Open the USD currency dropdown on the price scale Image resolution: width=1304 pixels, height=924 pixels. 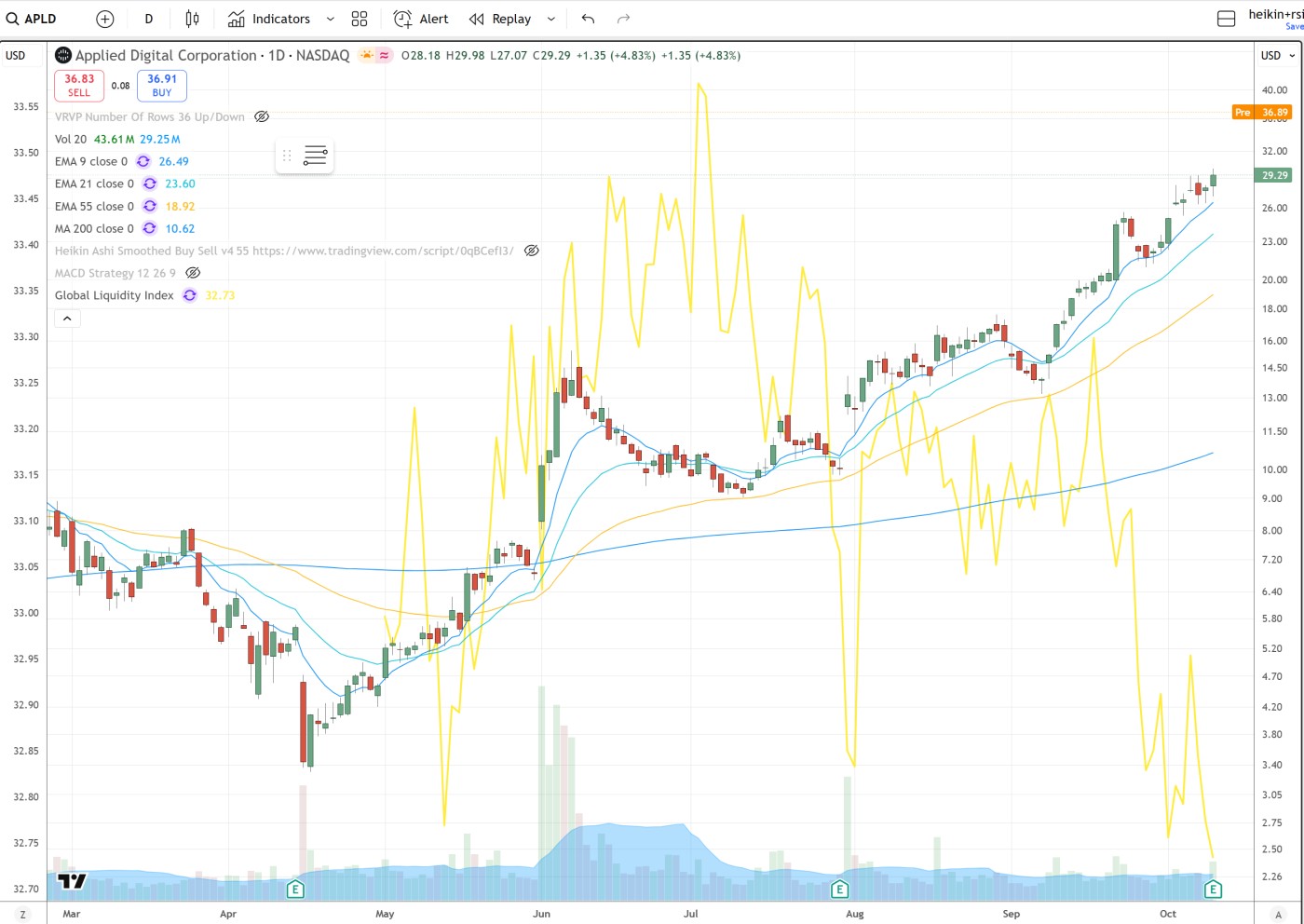pyautogui.click(x=1278, y=56)
